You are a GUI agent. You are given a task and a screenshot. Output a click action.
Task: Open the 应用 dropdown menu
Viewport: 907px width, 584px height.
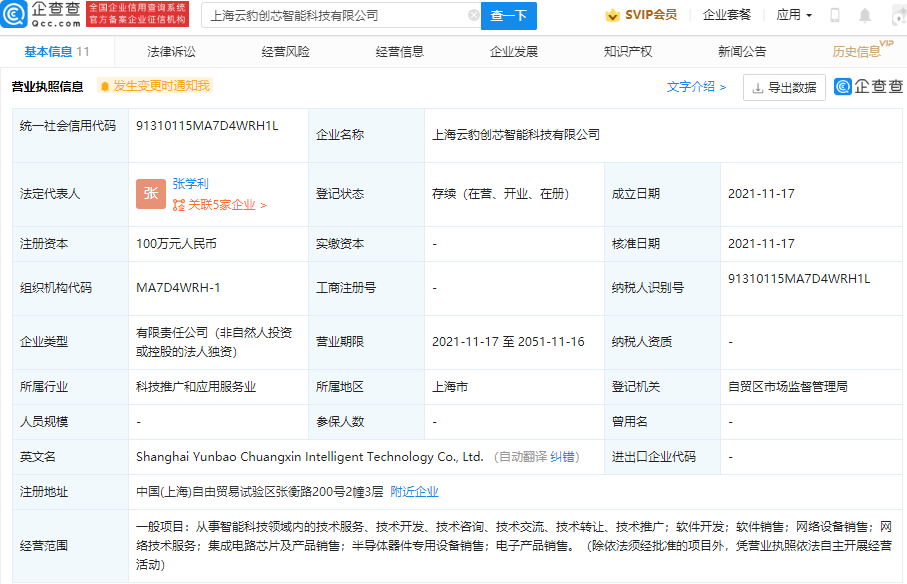794,15
